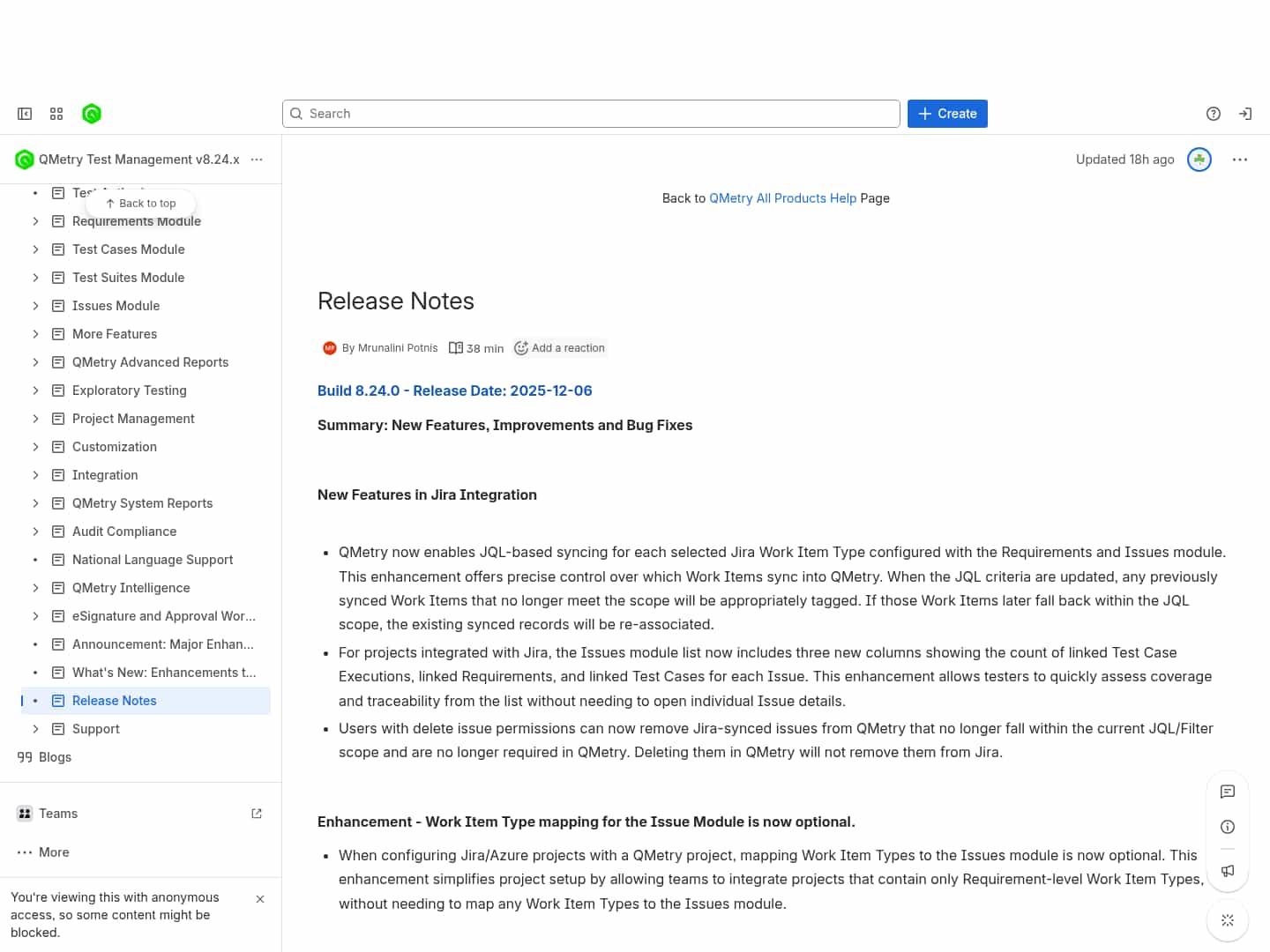
Task: Click the log in arrow icon
Action: coord(1245,114)
